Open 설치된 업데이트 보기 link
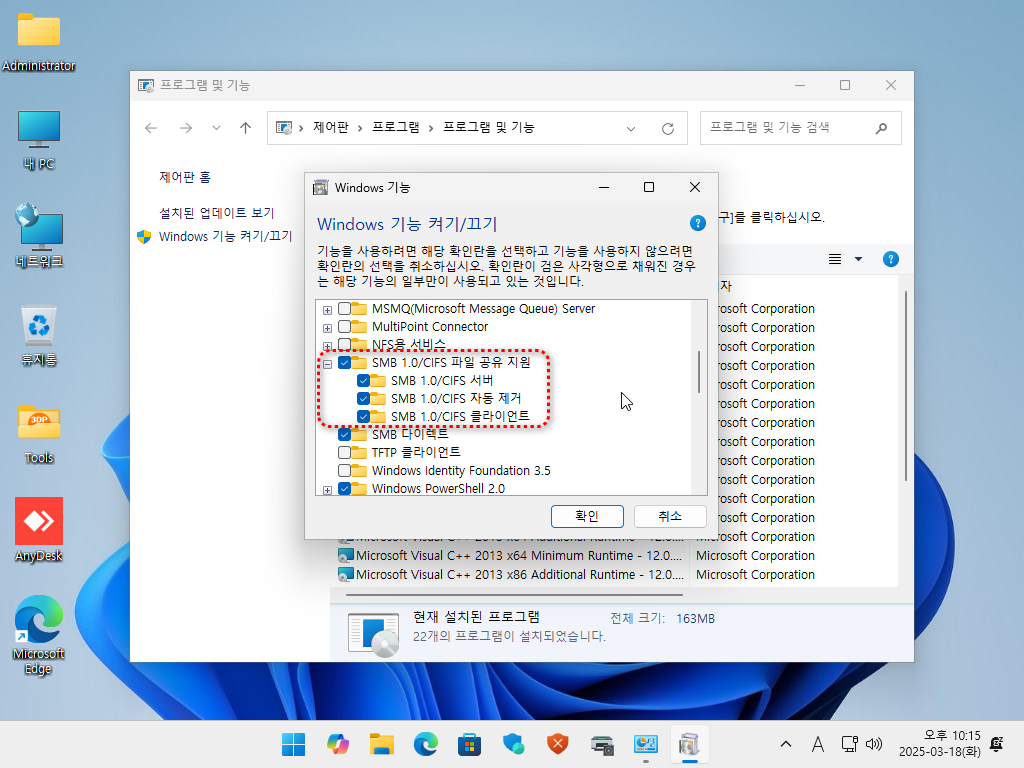 [217, 213]
